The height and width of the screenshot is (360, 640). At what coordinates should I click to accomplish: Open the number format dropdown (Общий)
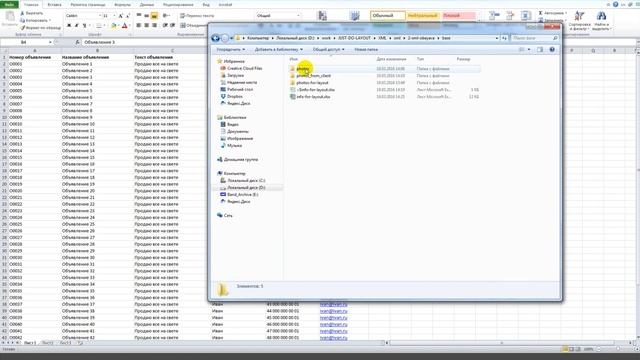298,16
